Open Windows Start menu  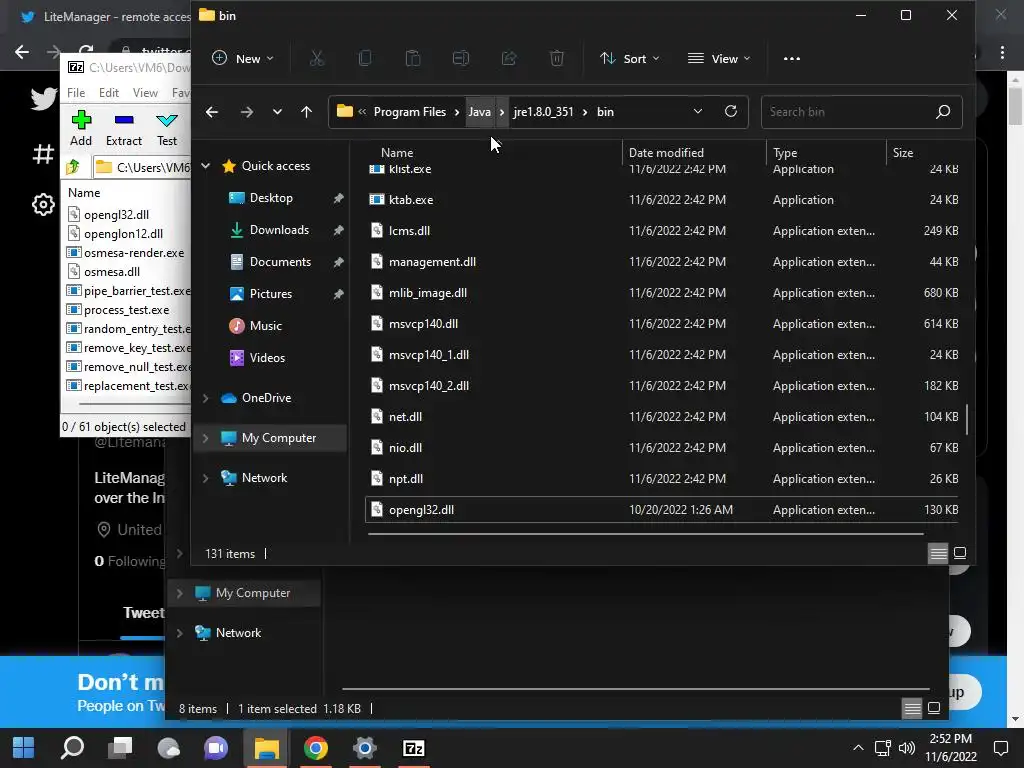tap(24, 748)
